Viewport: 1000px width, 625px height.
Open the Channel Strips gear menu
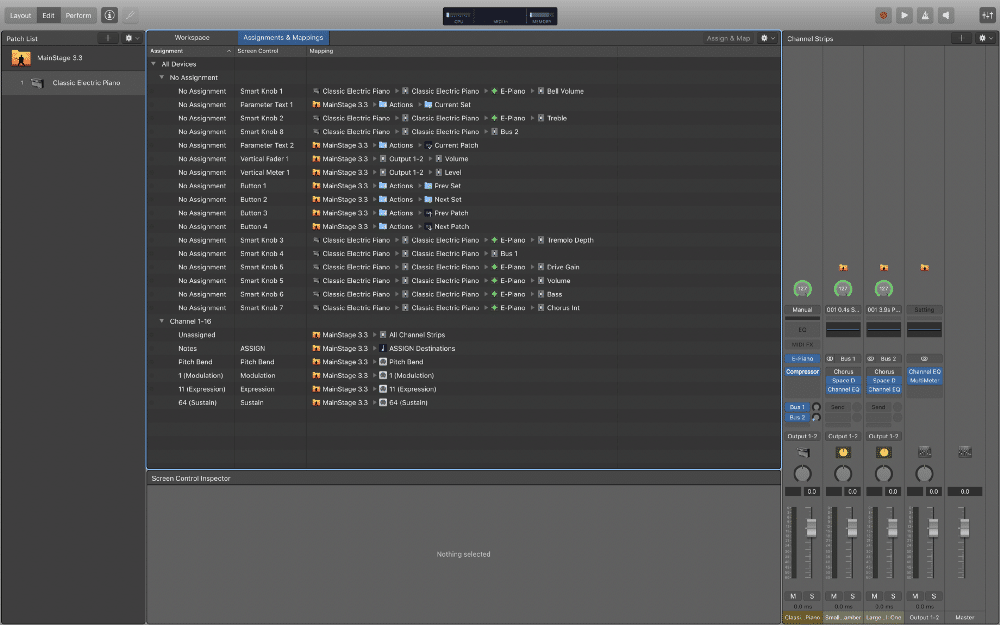pos(985,38)
